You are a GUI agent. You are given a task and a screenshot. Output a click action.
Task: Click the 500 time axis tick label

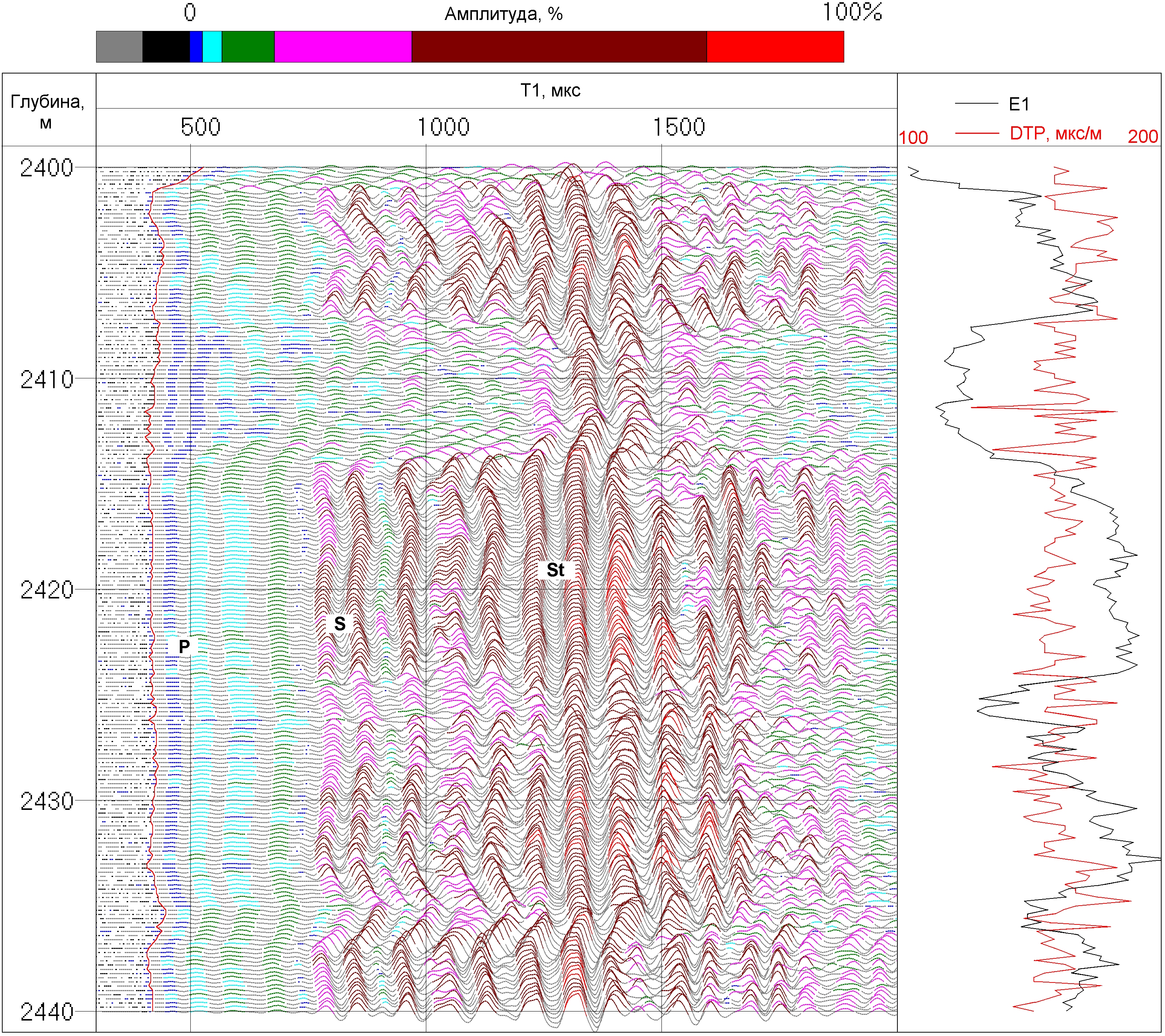201,127
